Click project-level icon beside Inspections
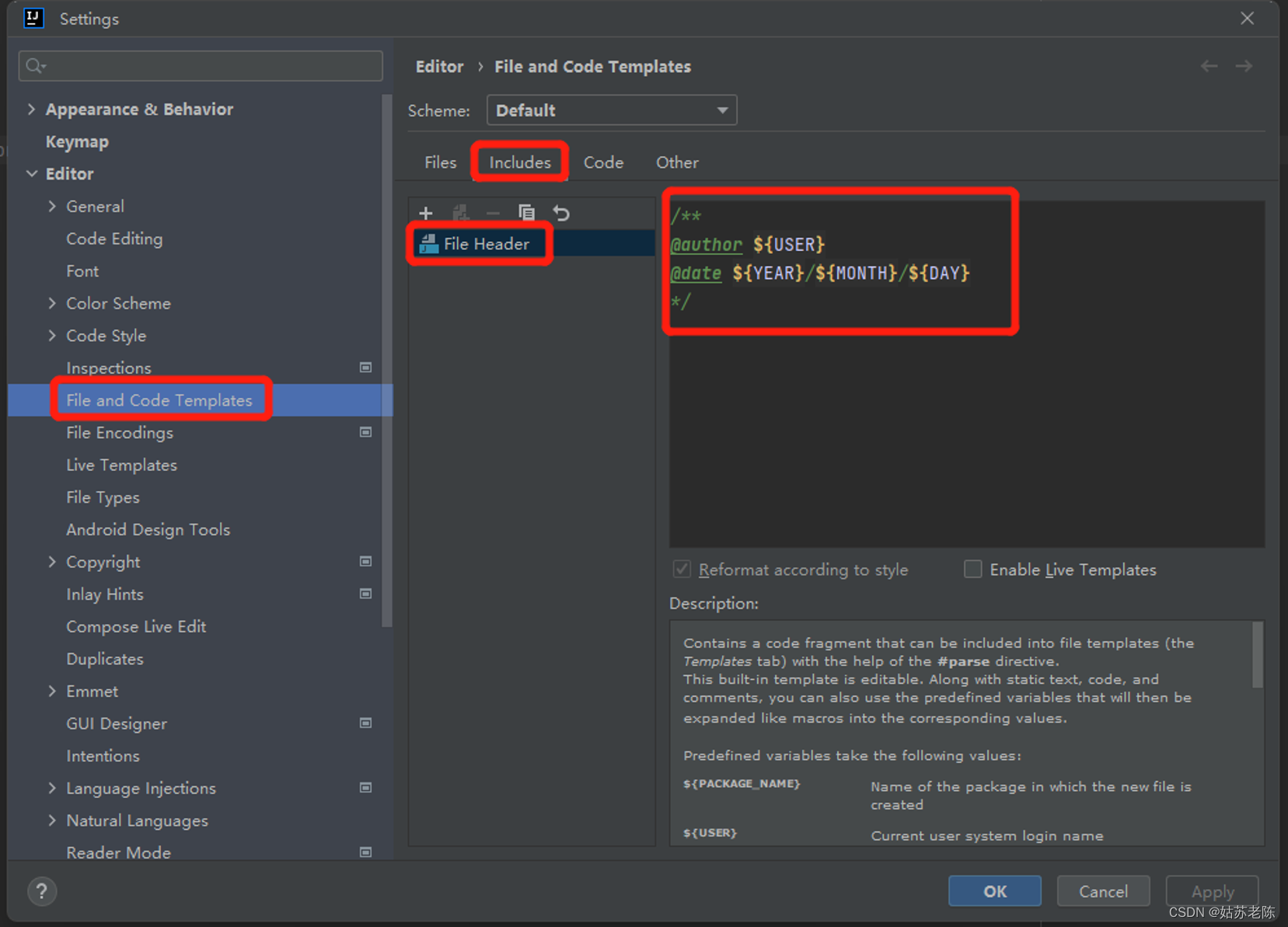1288x927 pixels. point(365,368)
